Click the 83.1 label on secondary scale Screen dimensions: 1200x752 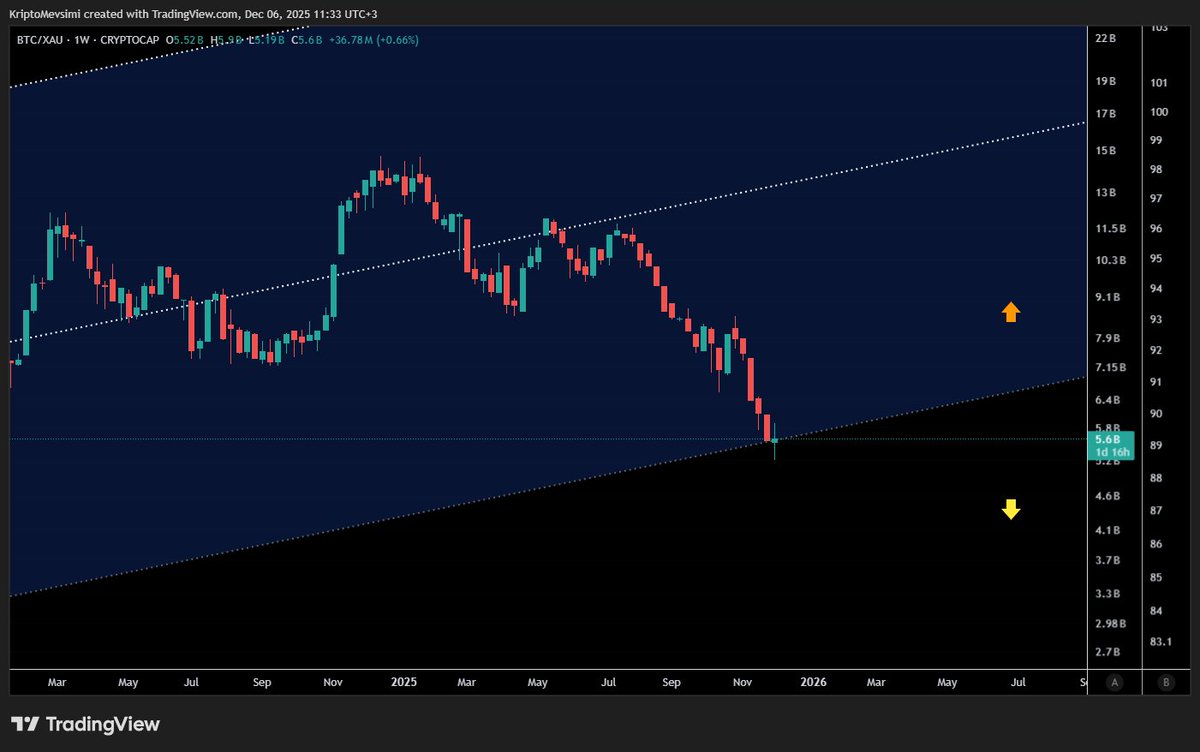pyautogui.click(x=1161, y=642)
